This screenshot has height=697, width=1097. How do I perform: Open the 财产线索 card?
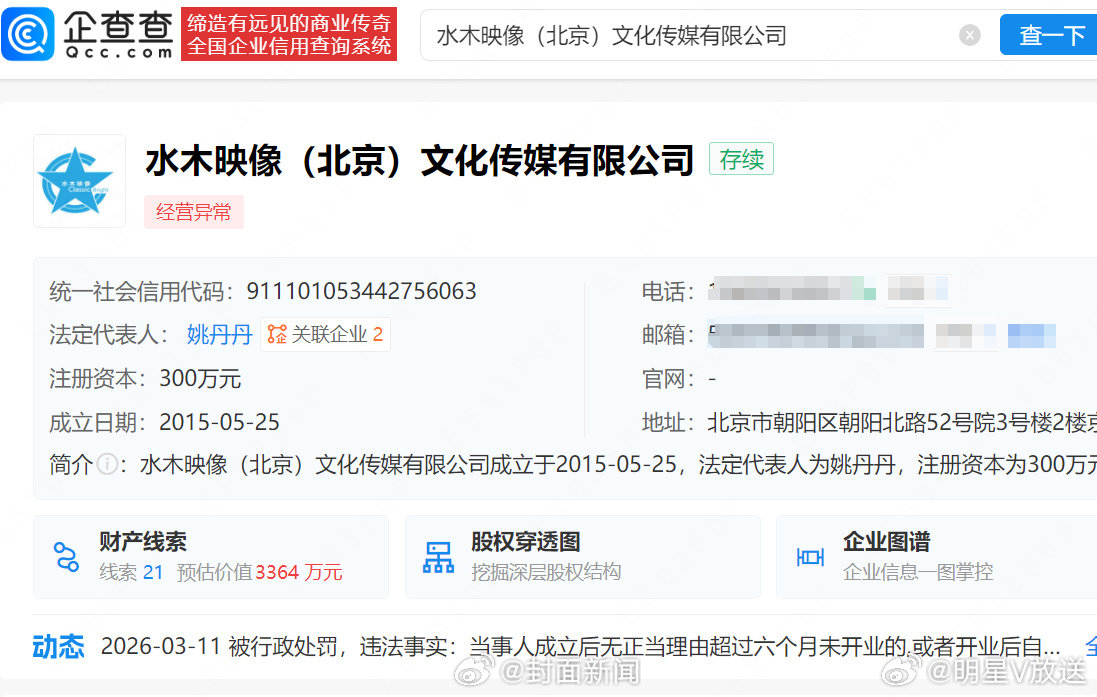click(x=211, y=557)
